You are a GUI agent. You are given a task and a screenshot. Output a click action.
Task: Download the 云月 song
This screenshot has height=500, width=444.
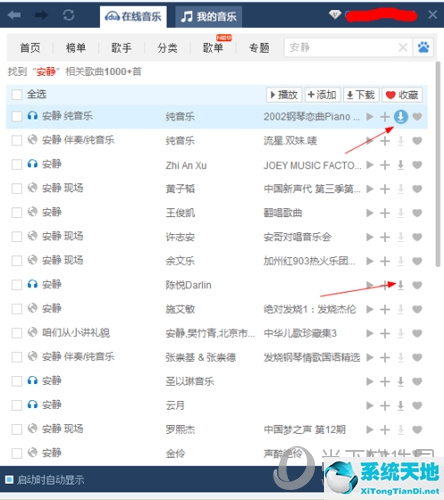click(x=401, y=405)
